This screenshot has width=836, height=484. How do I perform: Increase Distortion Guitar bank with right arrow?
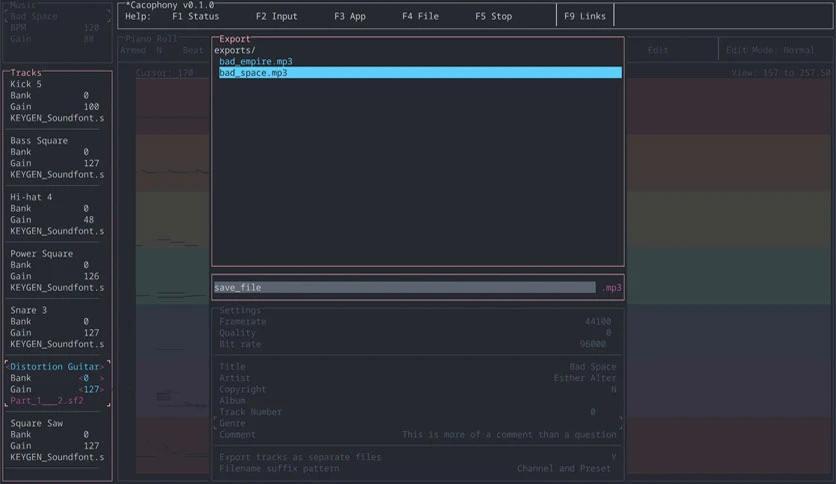pos(101,378)
